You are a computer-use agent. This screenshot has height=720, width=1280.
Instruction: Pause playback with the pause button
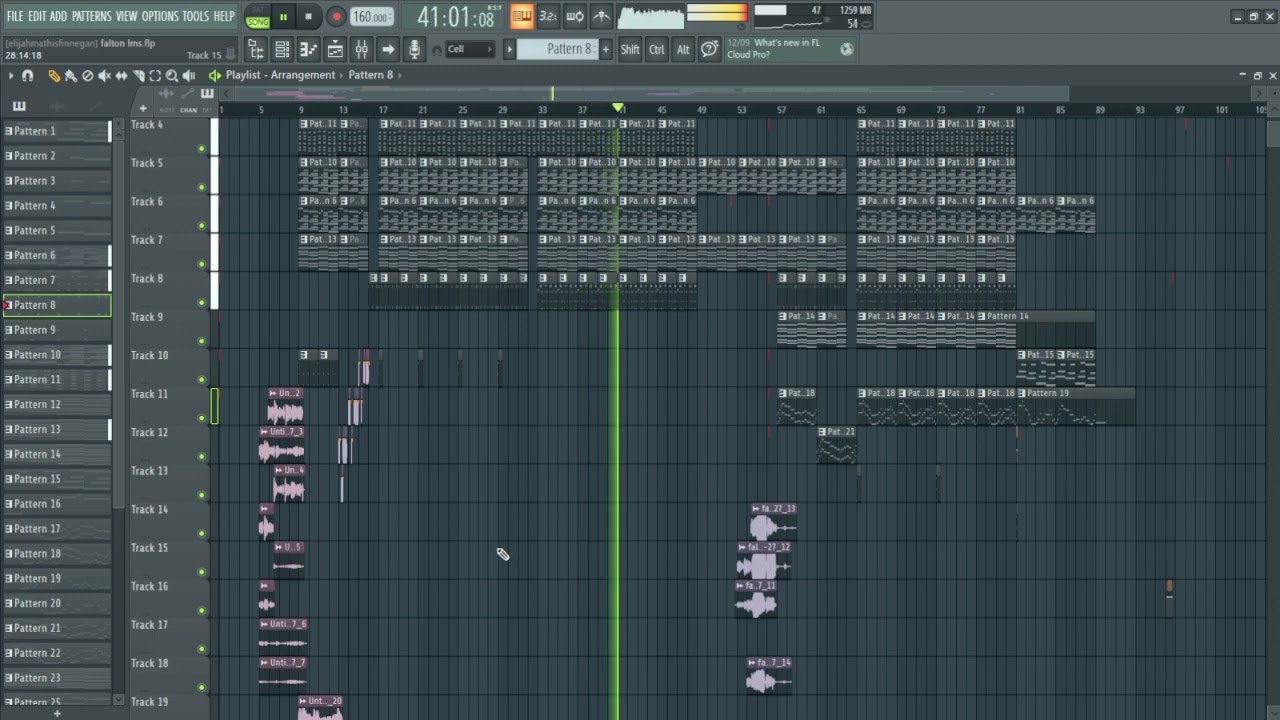coord(283,16)
